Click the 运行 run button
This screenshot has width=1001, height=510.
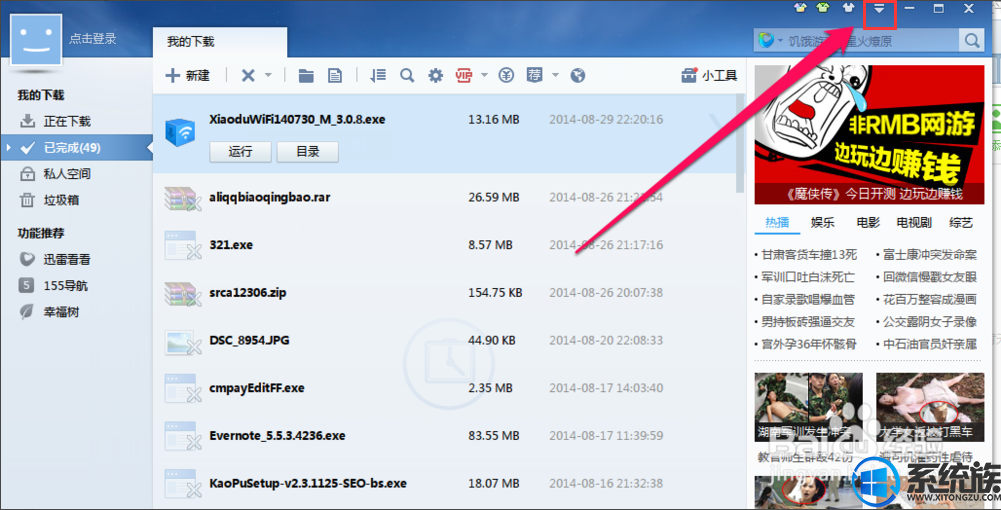point(240,151)
